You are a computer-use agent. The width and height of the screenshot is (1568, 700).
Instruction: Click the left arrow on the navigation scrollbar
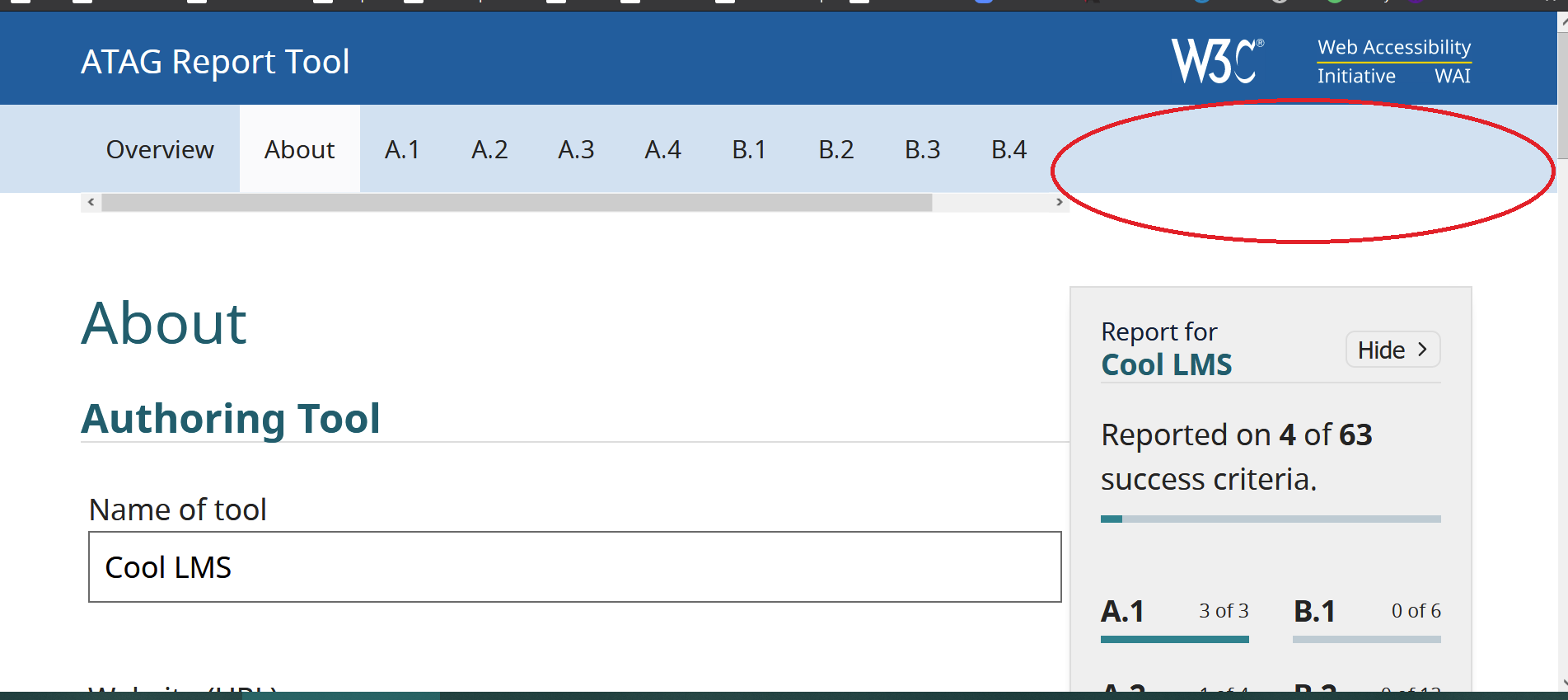pyautogui.click(x=89, y=201)
